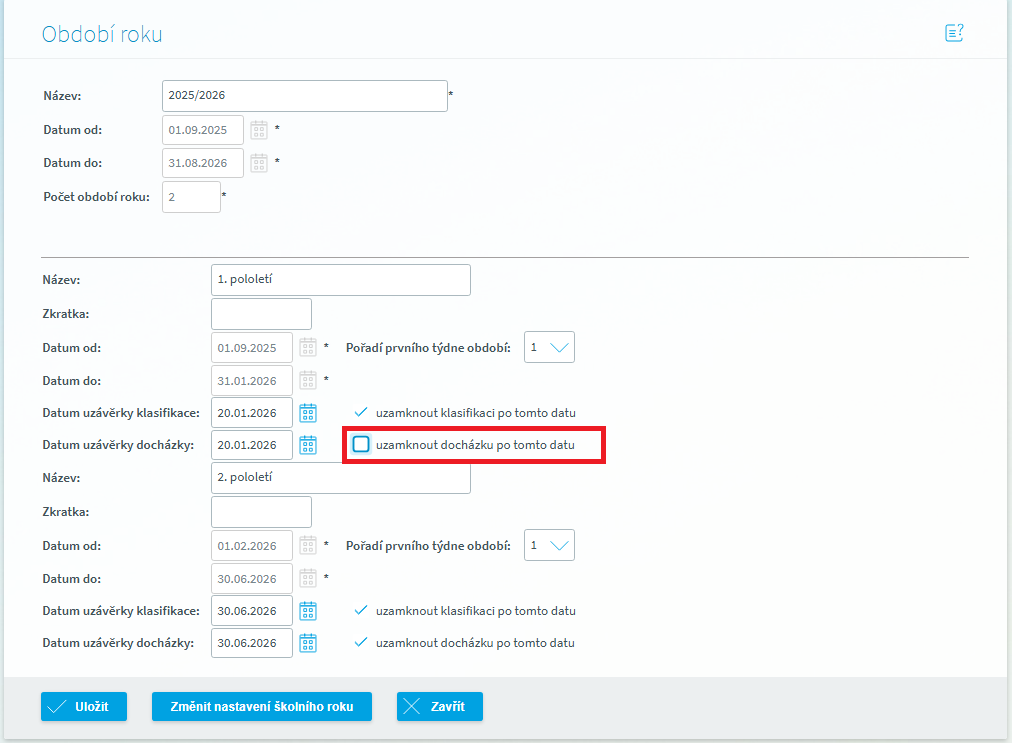The height and width of the screenshot is (743, 1012).
Task: Disable attendance lock for 2. pololetí
Action: click(361, 642)
